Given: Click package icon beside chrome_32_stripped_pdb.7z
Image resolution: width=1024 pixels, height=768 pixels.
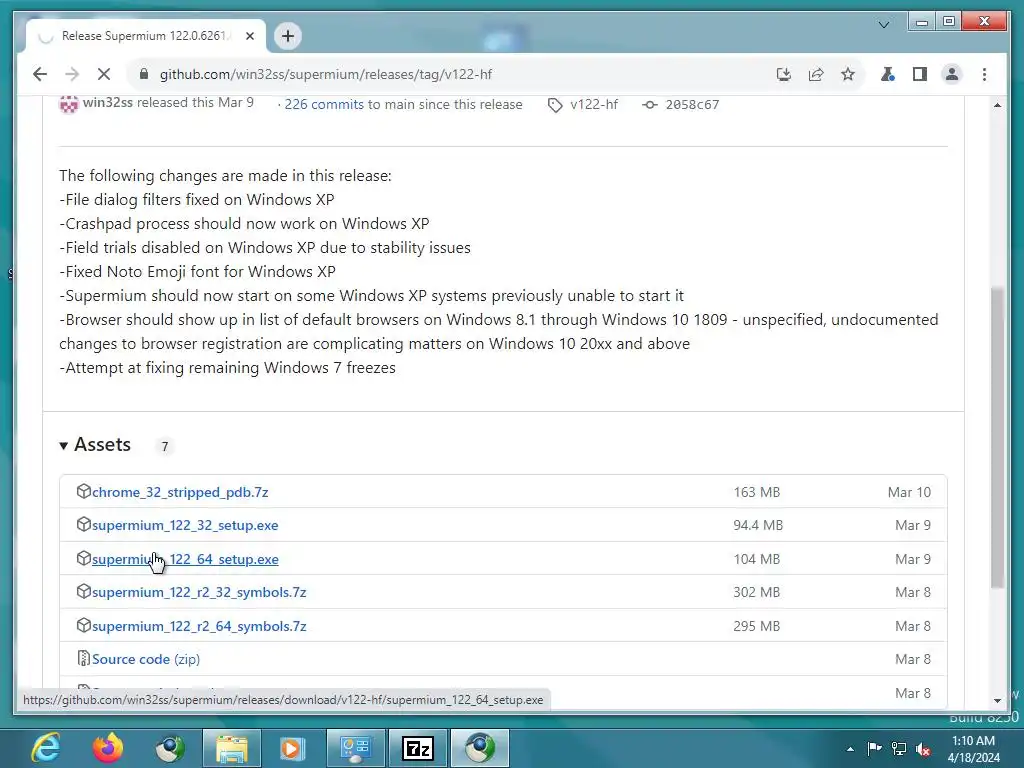Looking at the screenshot, I should pos(83,491).
